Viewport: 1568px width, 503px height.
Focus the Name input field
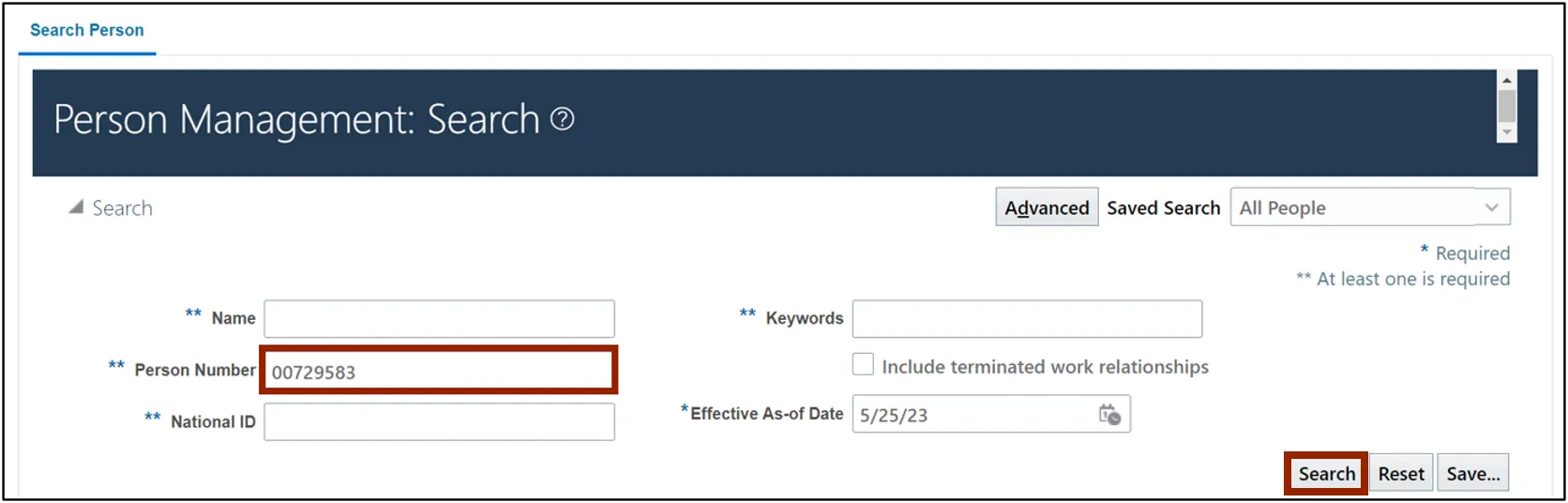point(439,319)
